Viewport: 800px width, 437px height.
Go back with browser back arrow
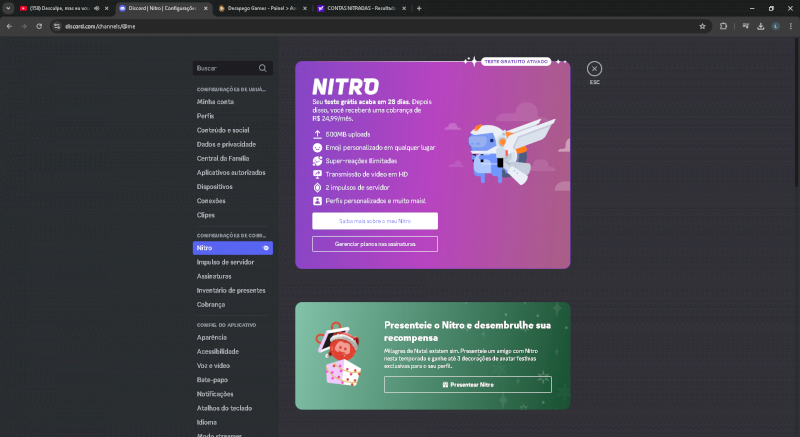[x=9, y=26]
